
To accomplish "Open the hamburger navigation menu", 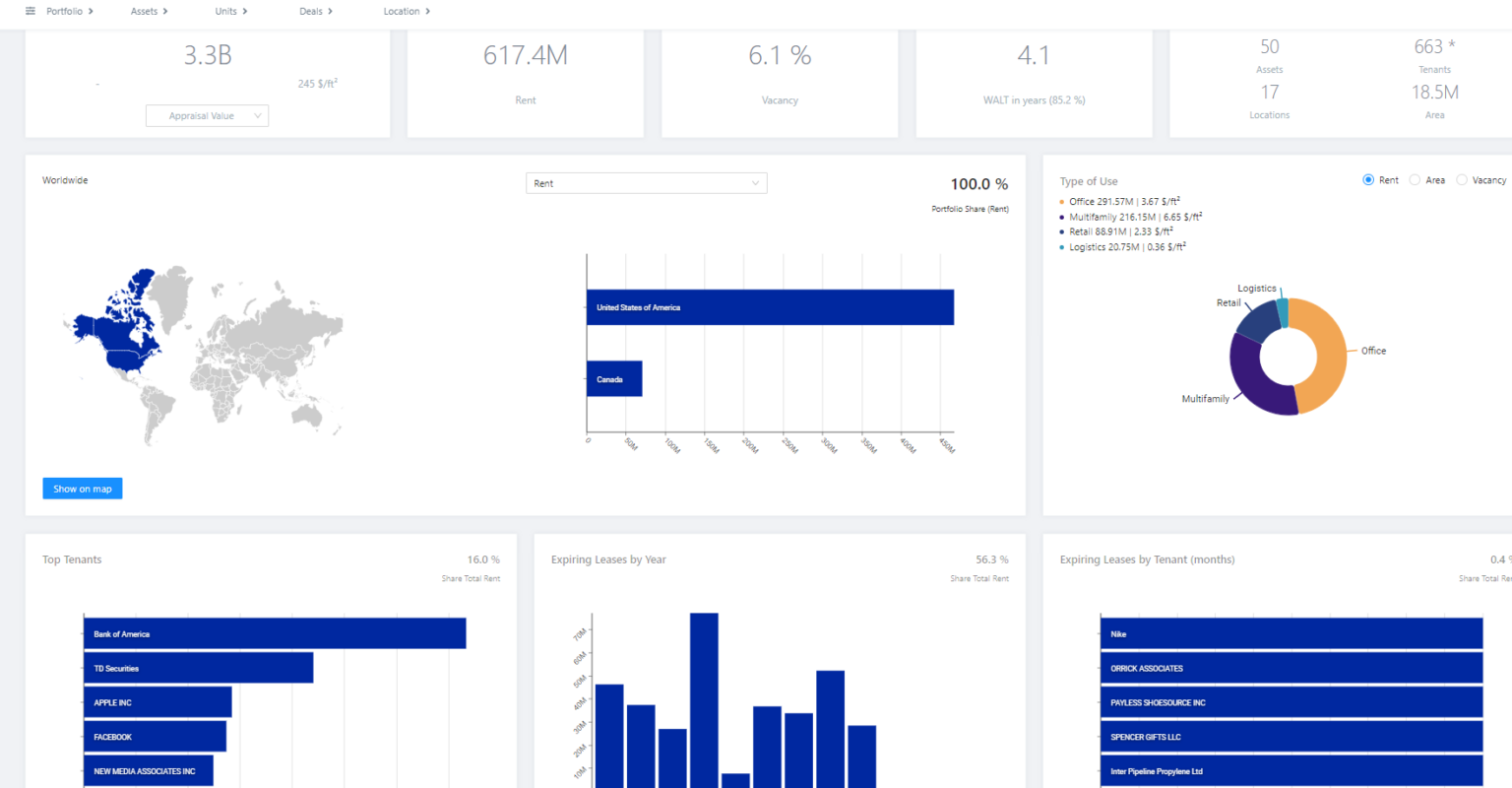I will [31, 12].
